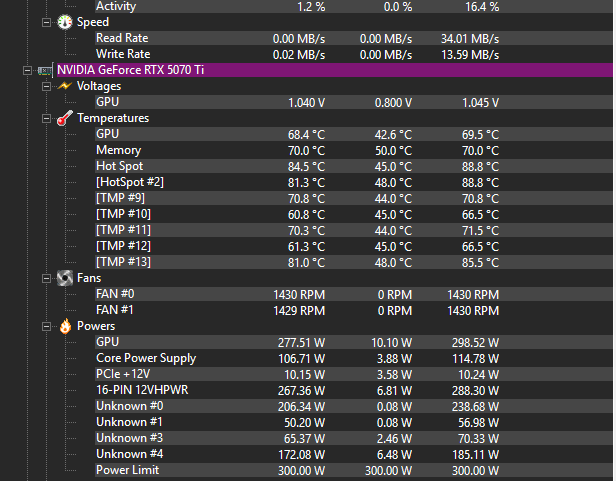Screen dimensions: 616x481
Task: Select the Powers tree label
Action: click(x=96, y=326)
